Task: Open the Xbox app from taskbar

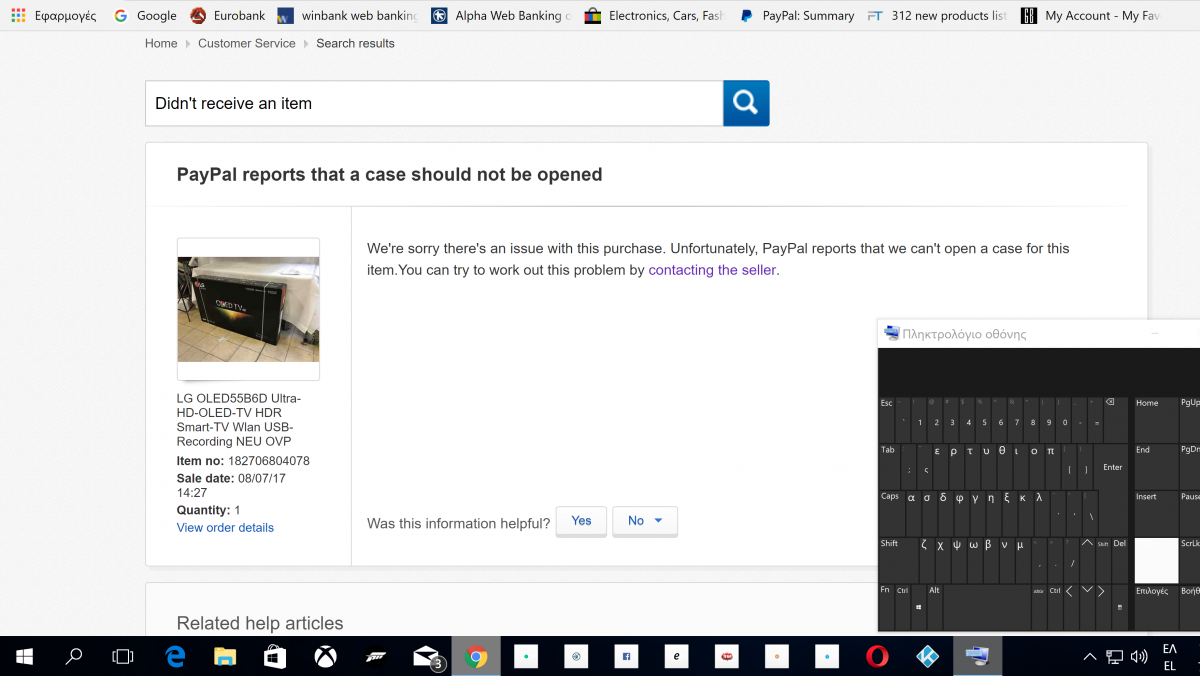Action: (x=325, y=656)
